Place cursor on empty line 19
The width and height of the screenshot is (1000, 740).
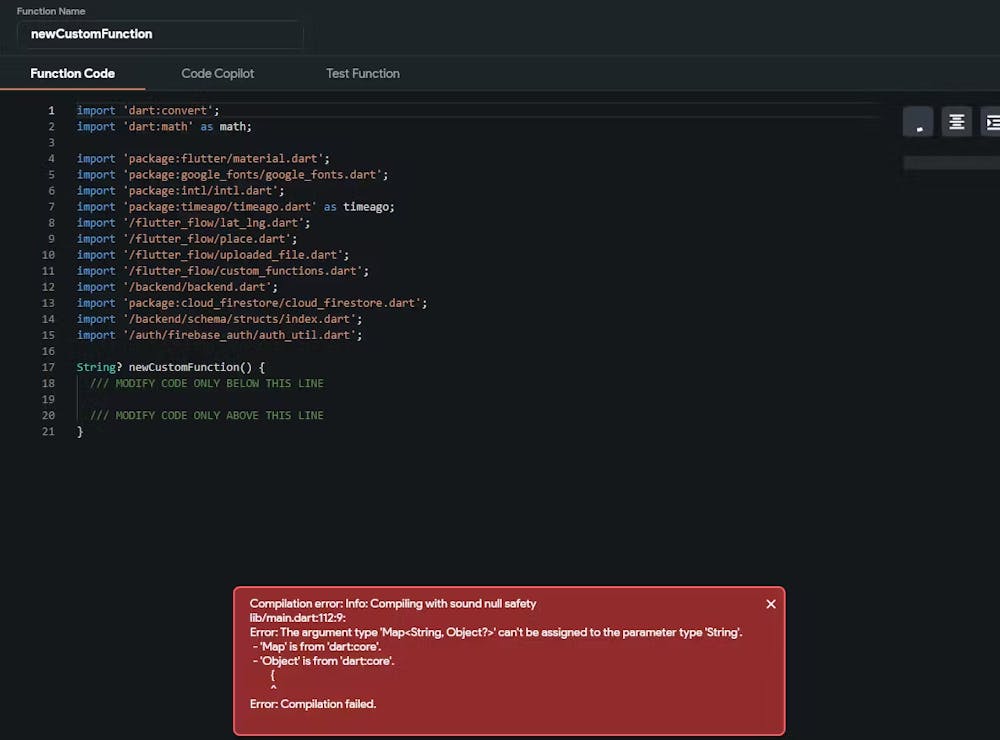tap(200, 399)
